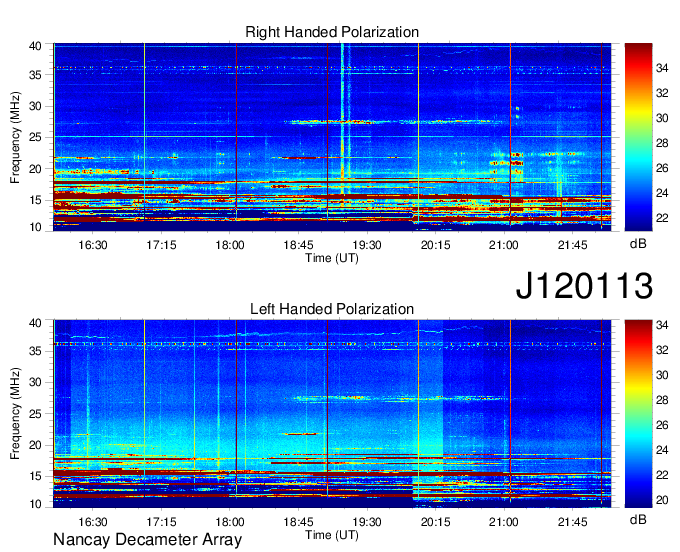The height and width of the screenshot is (552, 680).
Task: Click 24 dB mark on right-handed color bar
Action: (662, 193)
